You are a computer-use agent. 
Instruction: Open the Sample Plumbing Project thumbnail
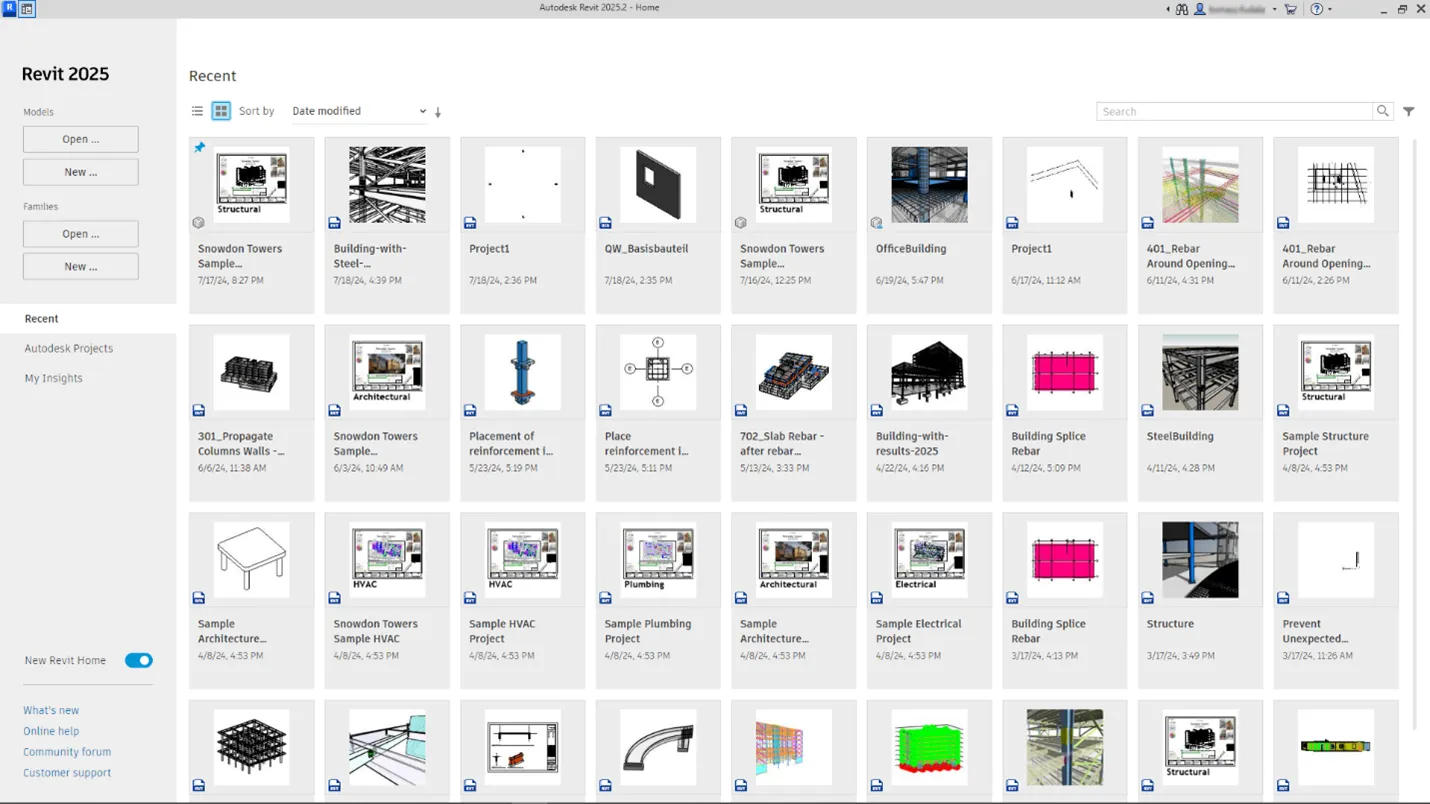(x=658, y=560)
